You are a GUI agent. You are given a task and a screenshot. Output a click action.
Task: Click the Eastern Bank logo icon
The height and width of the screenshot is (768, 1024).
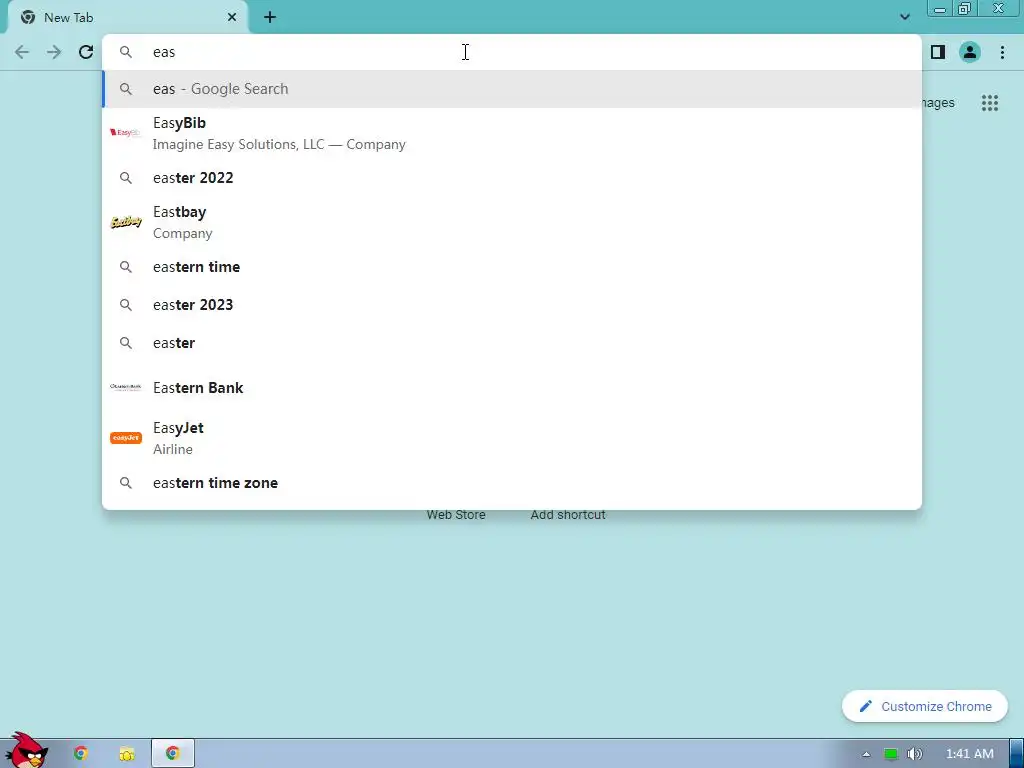[x=125, y=387]
